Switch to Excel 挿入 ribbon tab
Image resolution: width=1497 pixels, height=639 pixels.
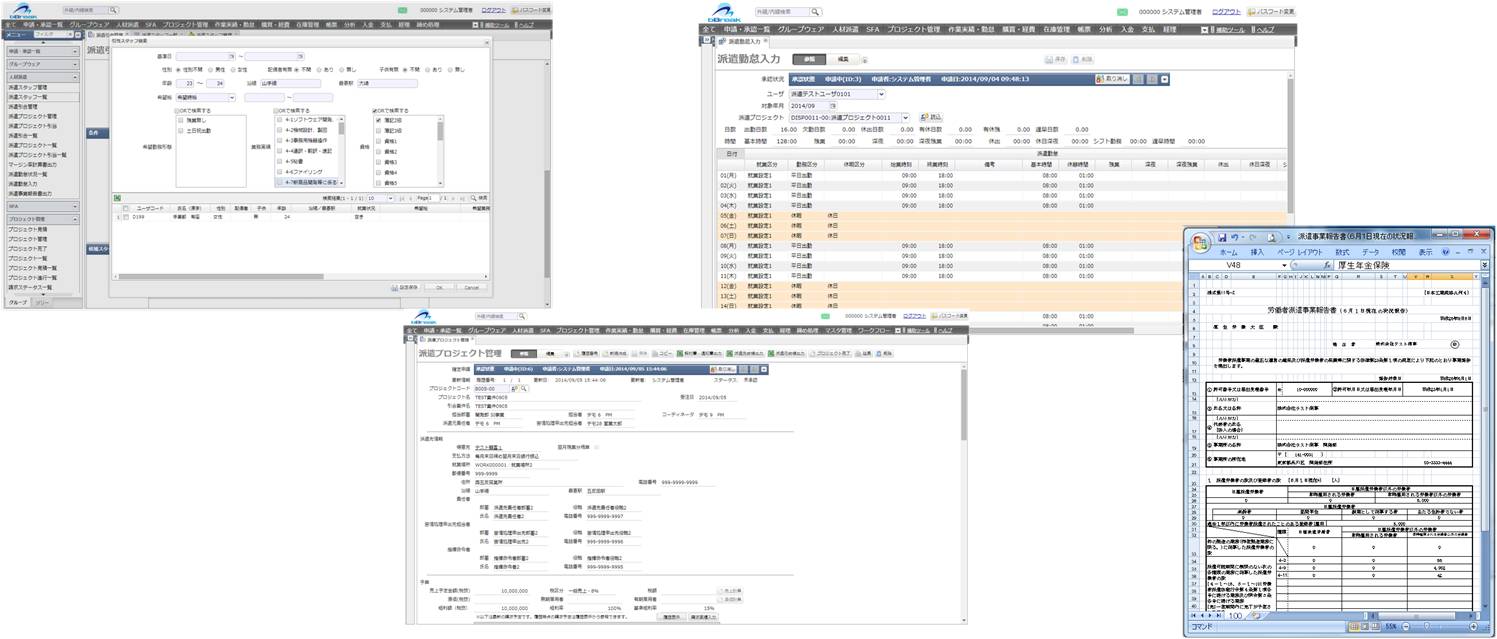1257,253
